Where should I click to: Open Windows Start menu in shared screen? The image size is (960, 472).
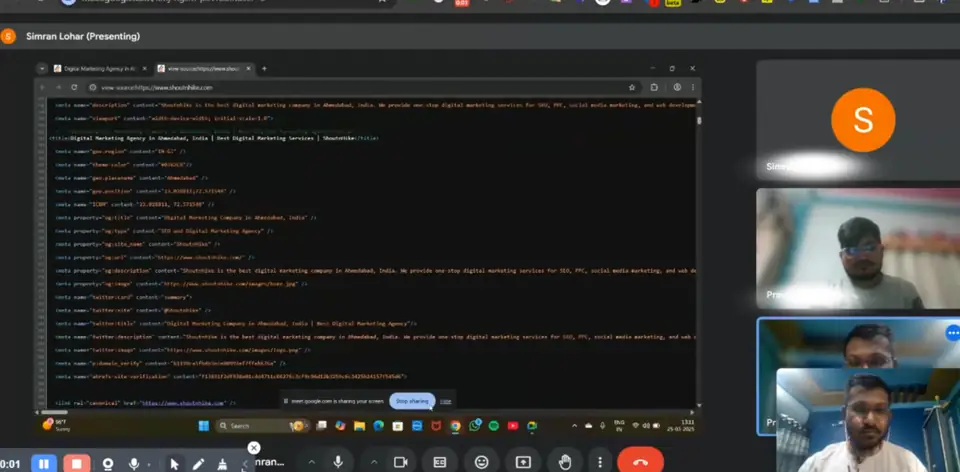[203, 425]
